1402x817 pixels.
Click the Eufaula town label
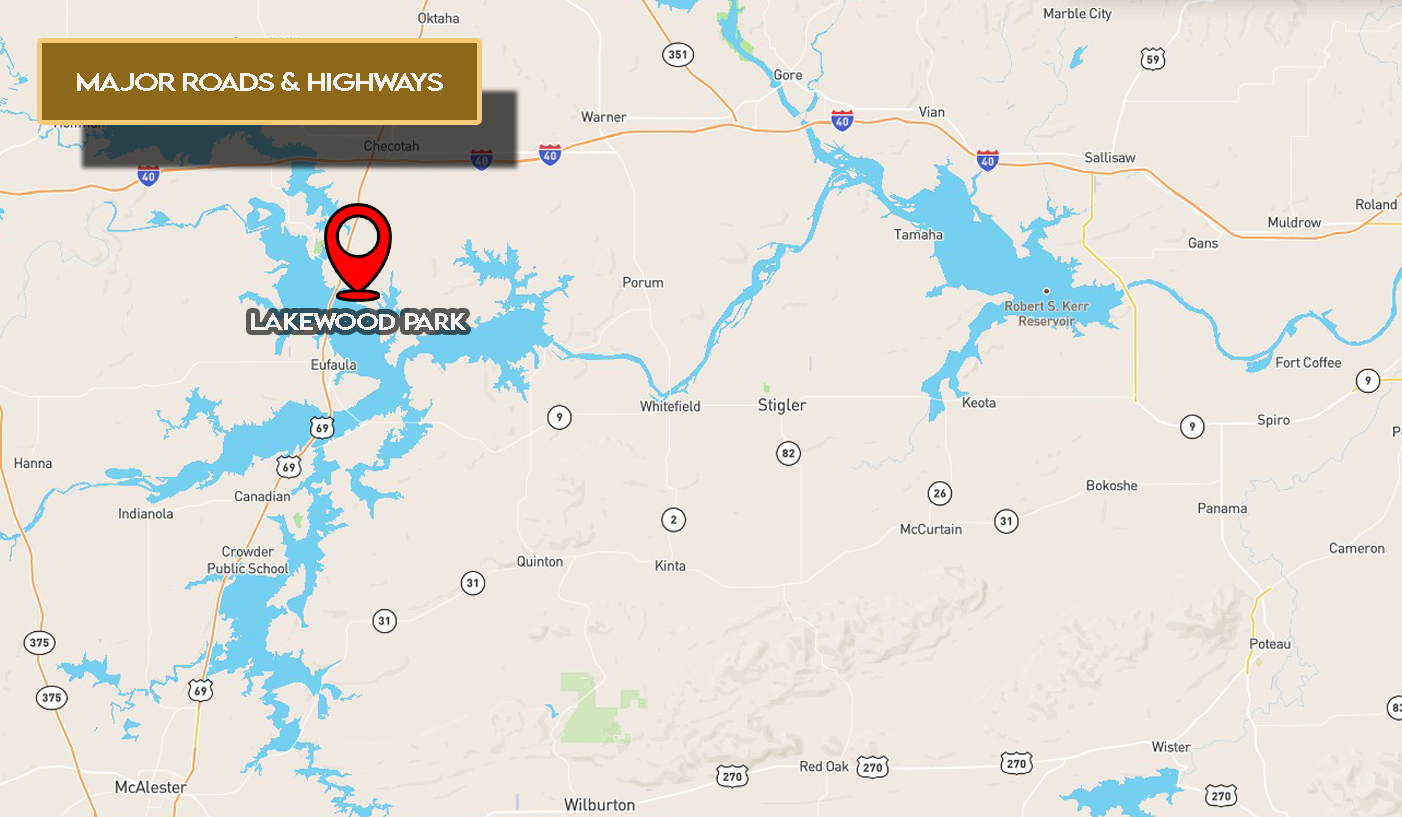334,365
